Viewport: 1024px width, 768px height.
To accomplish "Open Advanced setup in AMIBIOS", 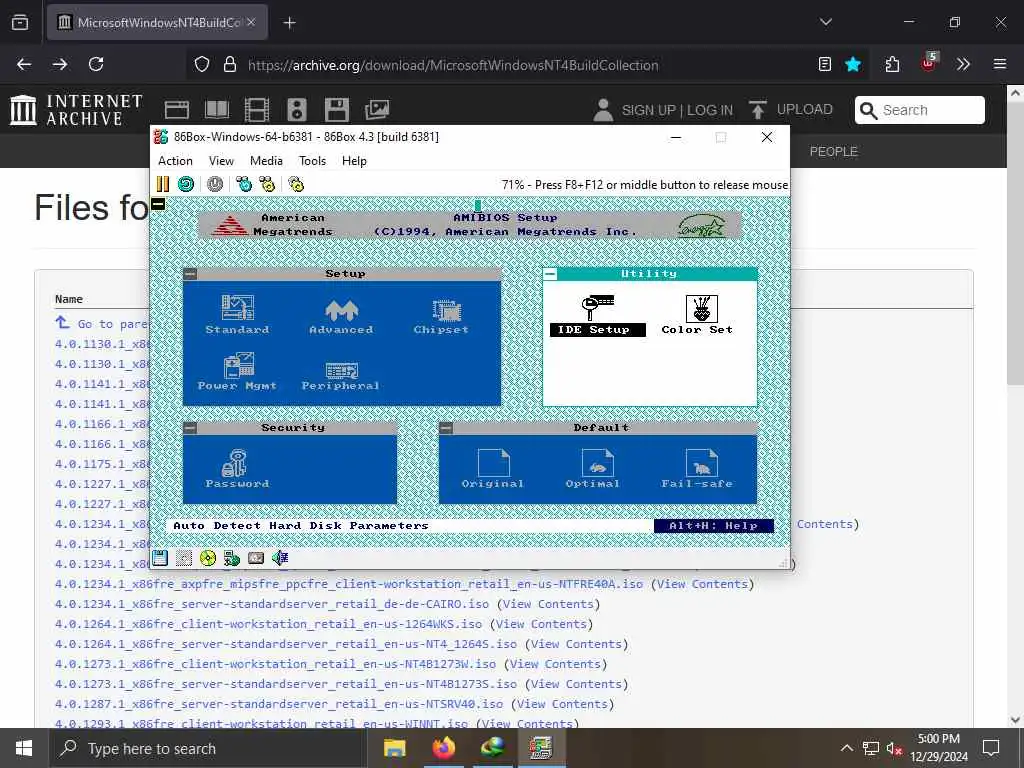I will [x=342, y=316].
